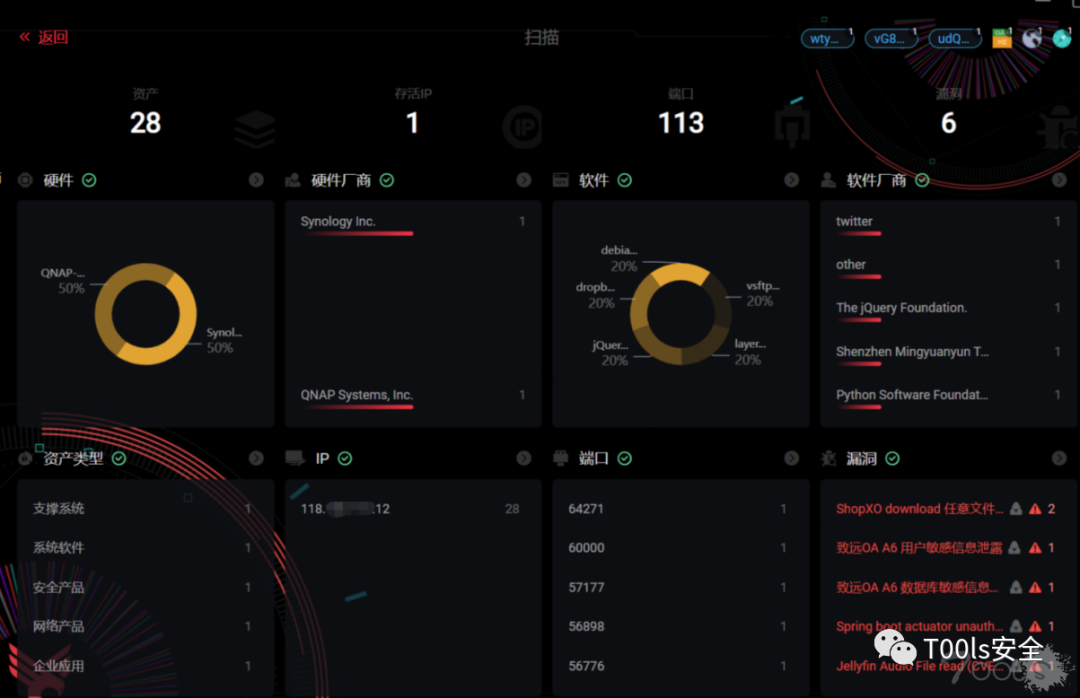Open Spring boot actuator unauth... vulnerability

click(x=919, y=627)
